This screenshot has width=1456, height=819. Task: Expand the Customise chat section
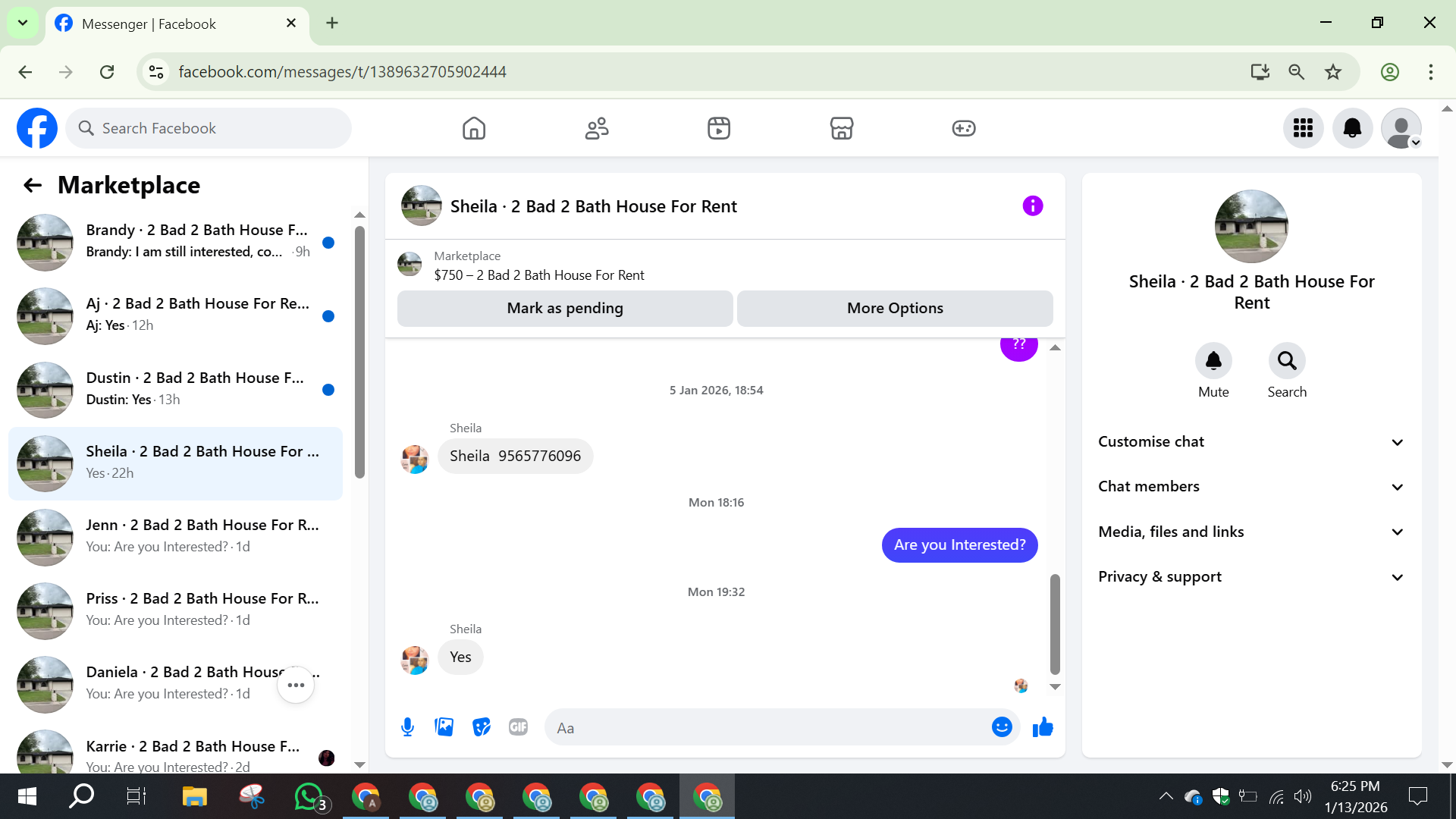tap(1251, 442)
